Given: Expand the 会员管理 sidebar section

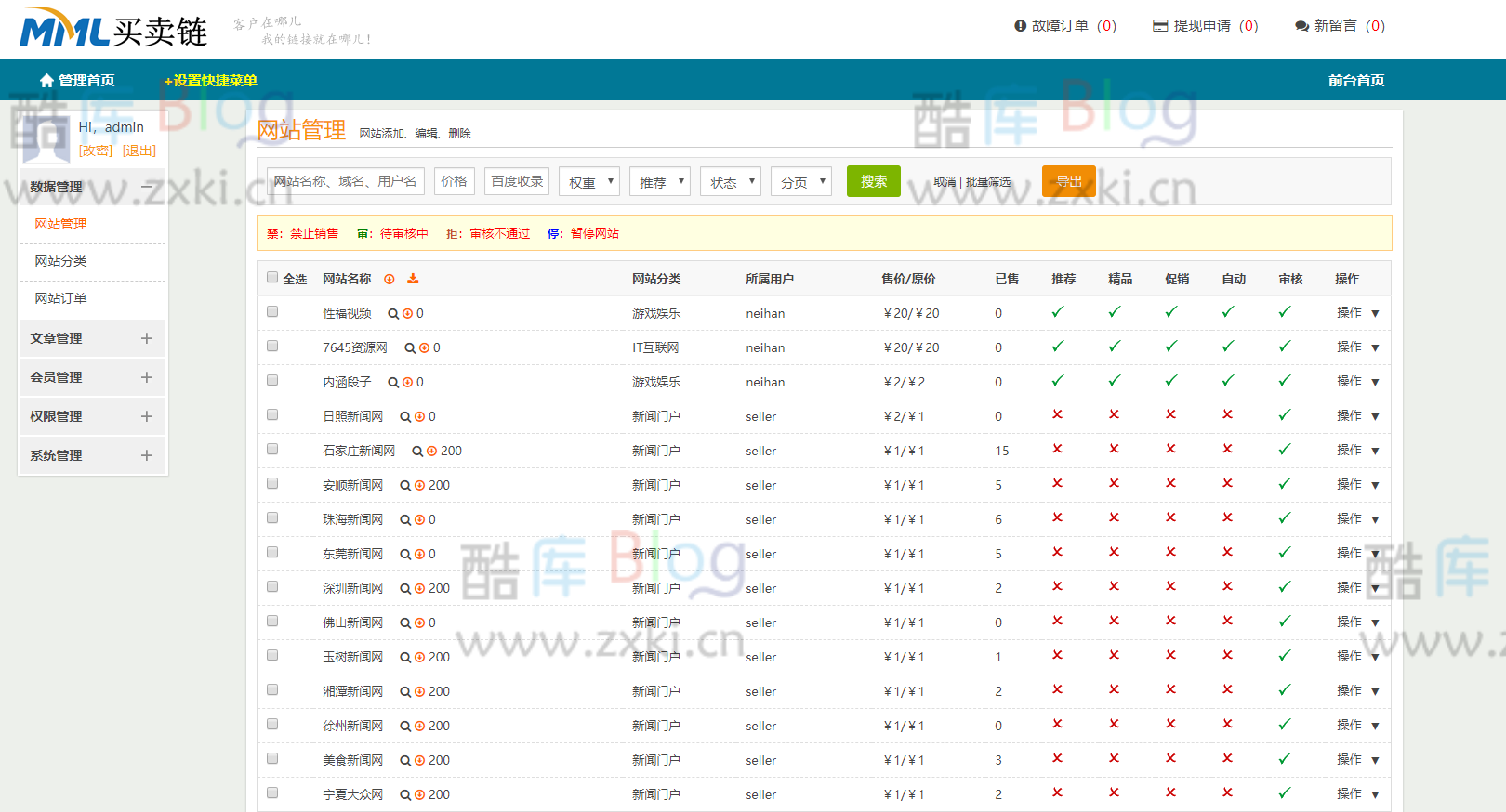Looking at the screenshot, I should click(92, 377).
